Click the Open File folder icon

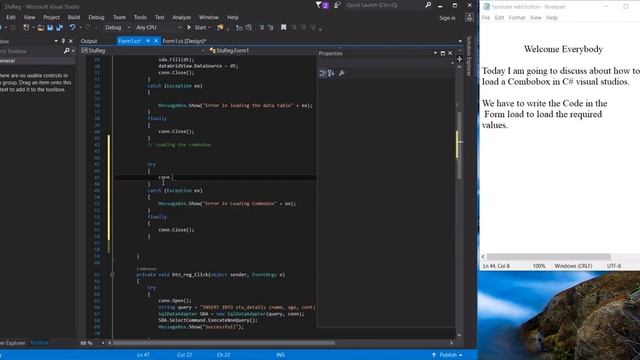tap(40, 27)
